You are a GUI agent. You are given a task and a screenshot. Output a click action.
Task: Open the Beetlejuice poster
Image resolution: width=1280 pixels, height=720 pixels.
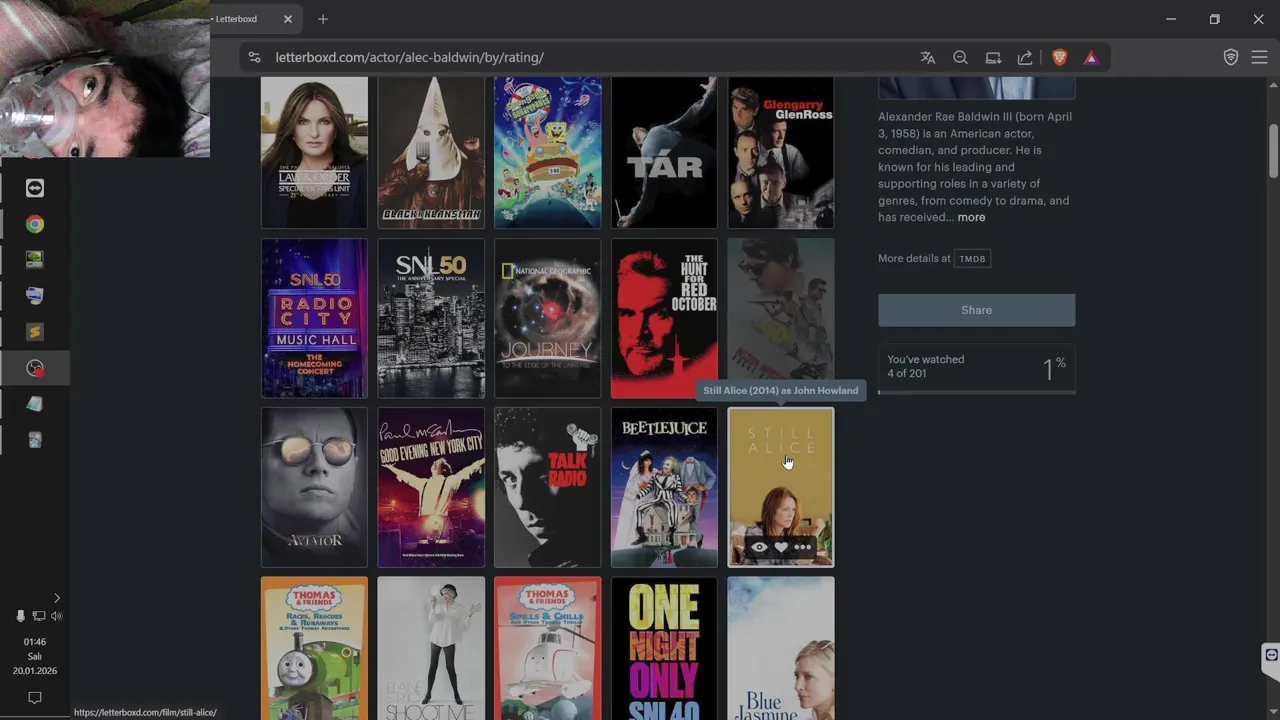[664, 487]
